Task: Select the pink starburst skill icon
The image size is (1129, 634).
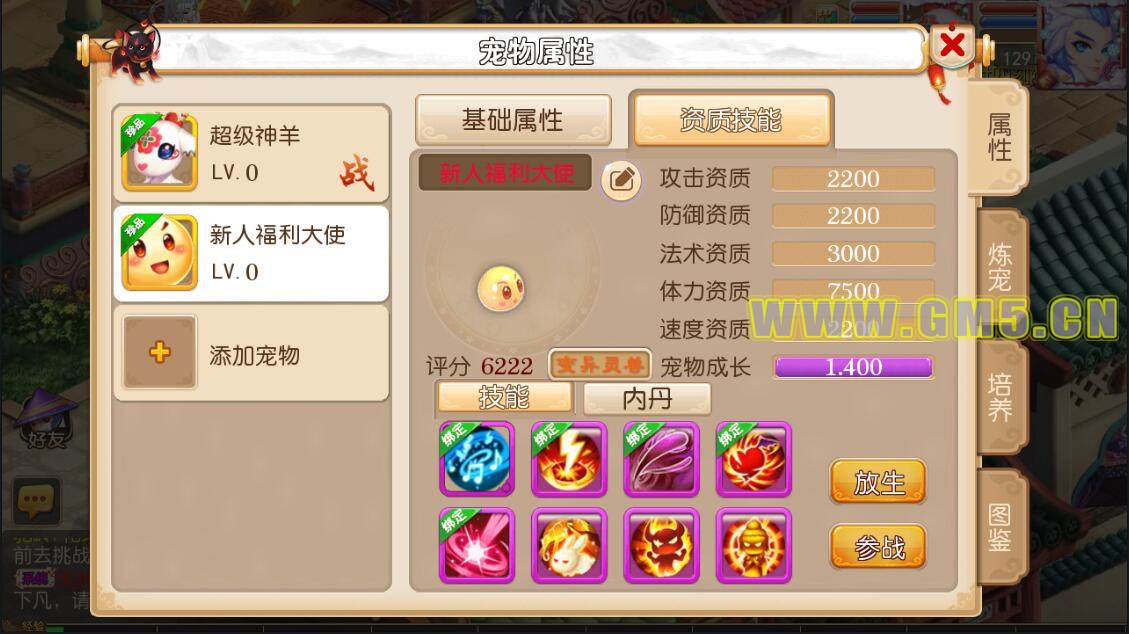Action: coord(477,545)
